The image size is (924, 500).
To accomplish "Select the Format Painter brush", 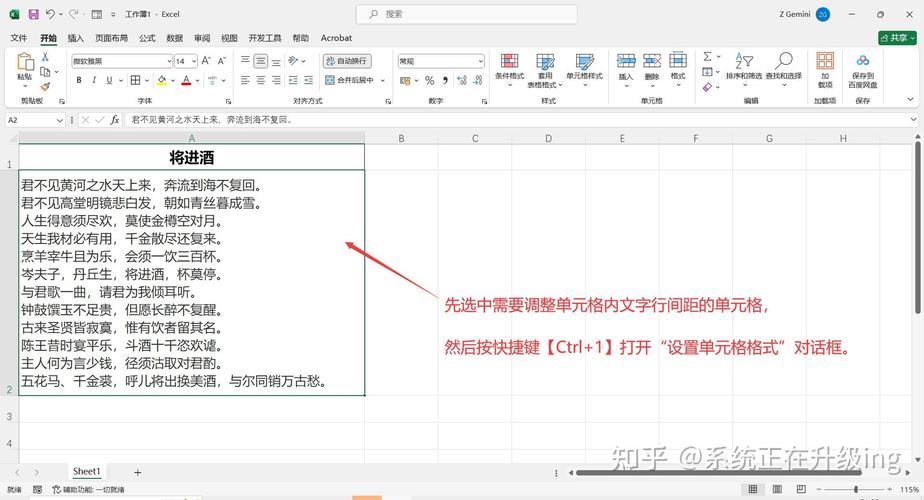I will (x=45, y=87).
